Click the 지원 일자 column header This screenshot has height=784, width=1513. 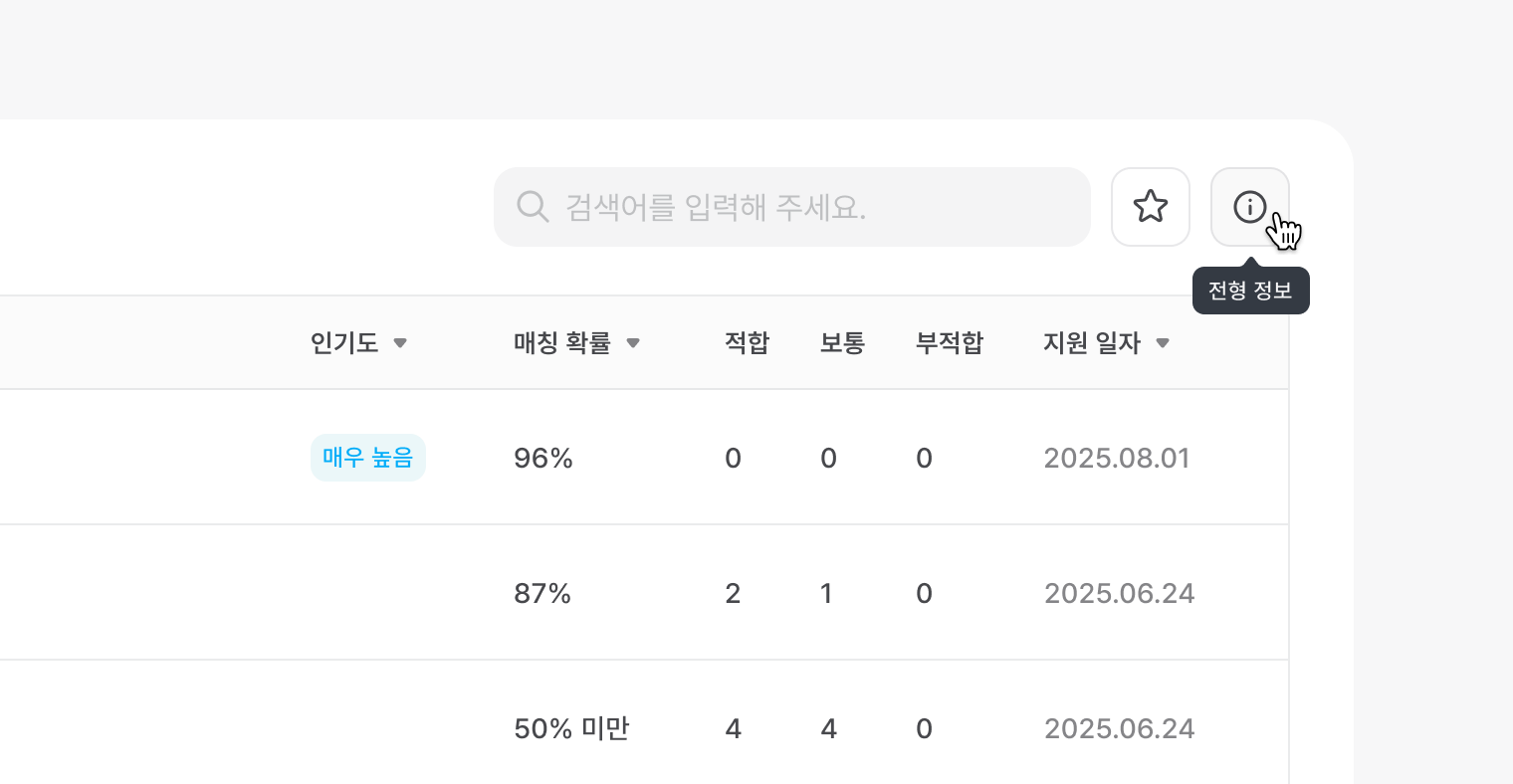pos(1091,343)
